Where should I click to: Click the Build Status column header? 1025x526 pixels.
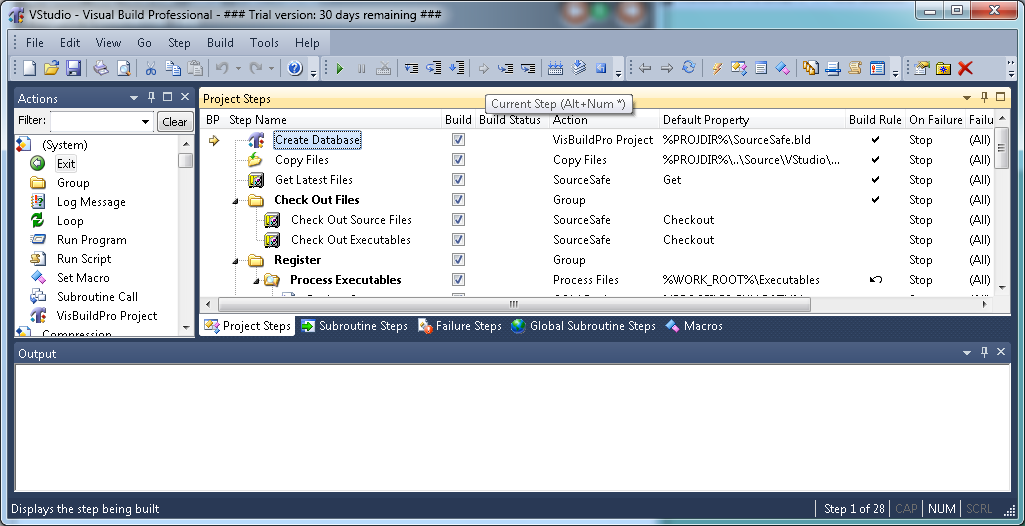(512, 120)
